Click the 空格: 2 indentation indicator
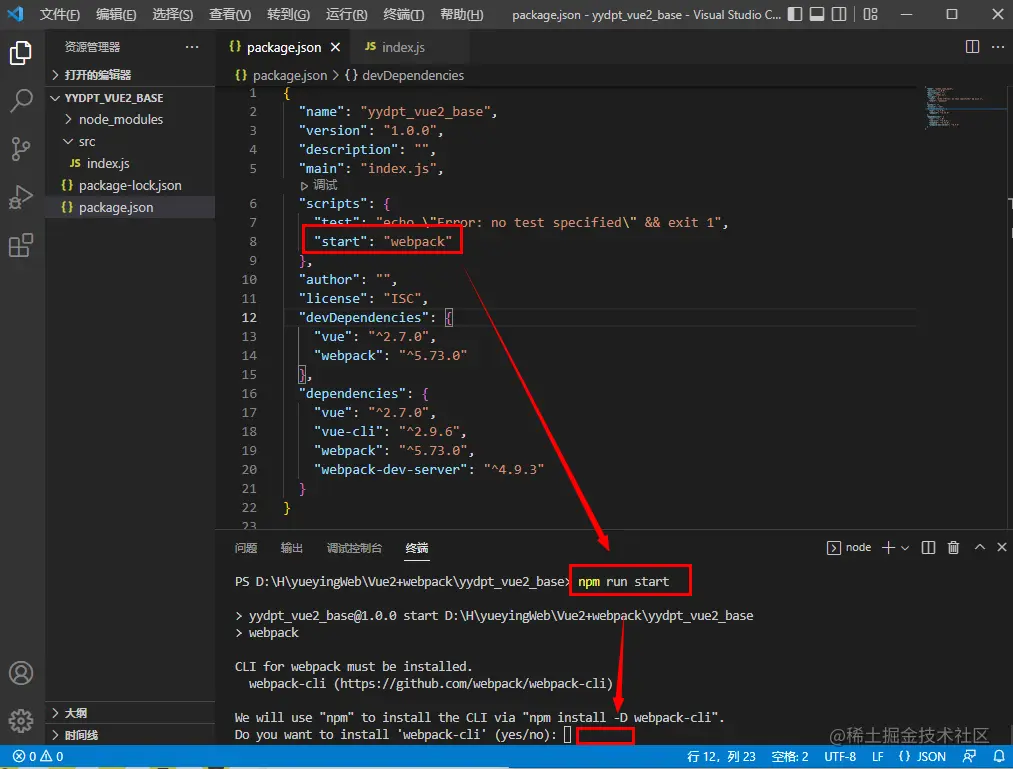The image size is (1013, 769). click(789, 756)
